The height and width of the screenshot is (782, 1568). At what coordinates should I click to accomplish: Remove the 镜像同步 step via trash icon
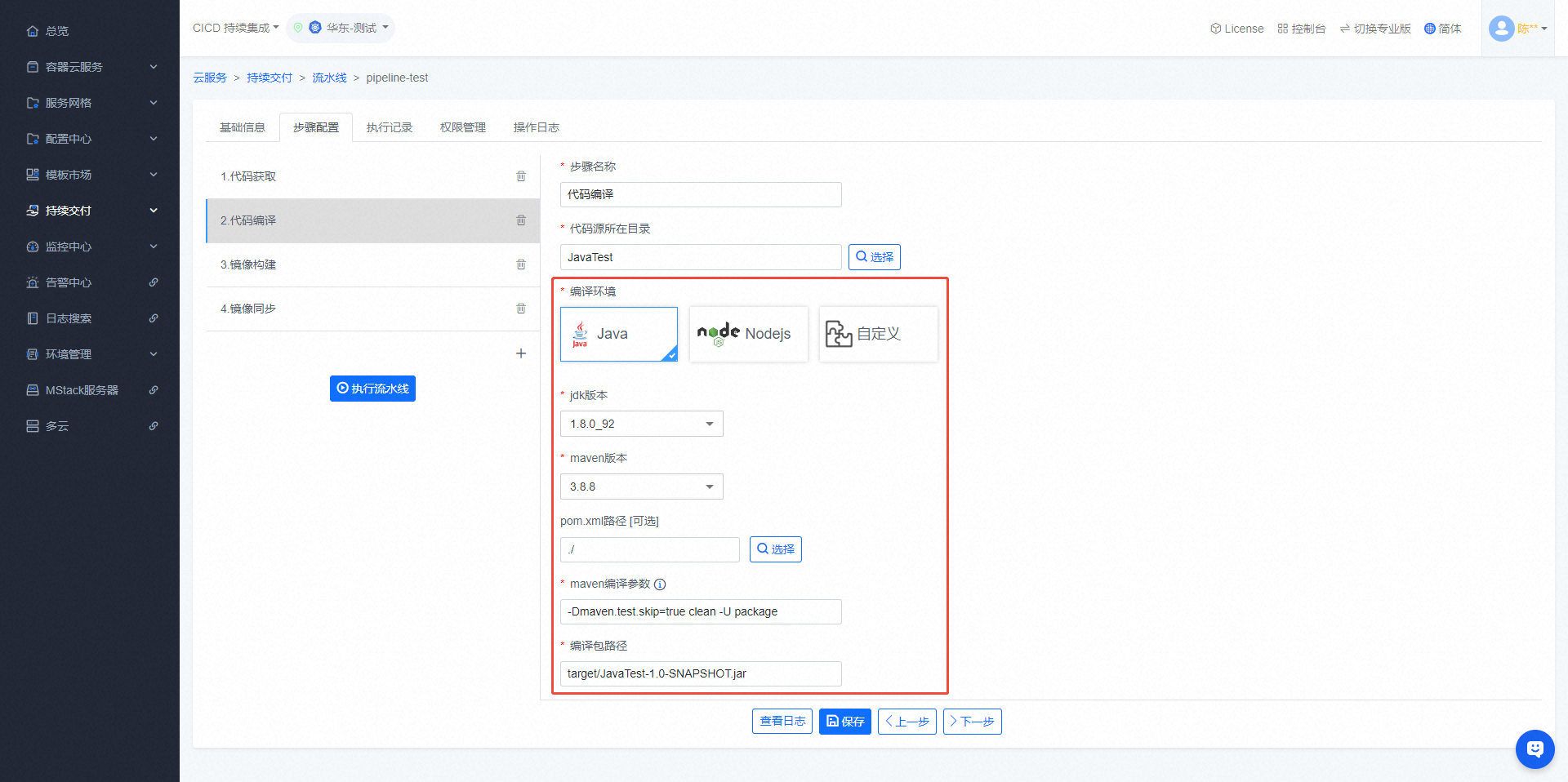pyautogui.click(x=521, y=309)
